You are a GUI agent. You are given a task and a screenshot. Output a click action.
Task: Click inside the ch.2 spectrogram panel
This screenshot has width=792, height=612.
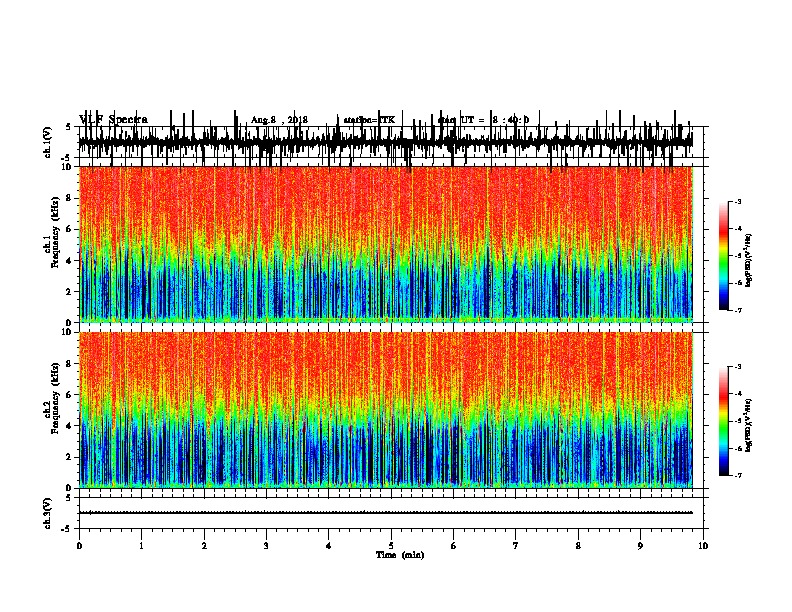click(x=386, y=410)
